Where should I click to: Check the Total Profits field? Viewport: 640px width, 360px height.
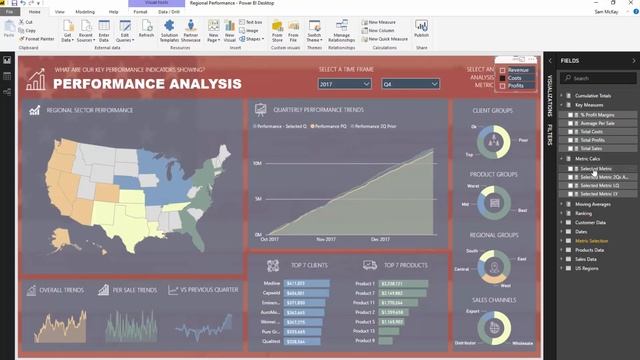570,140
